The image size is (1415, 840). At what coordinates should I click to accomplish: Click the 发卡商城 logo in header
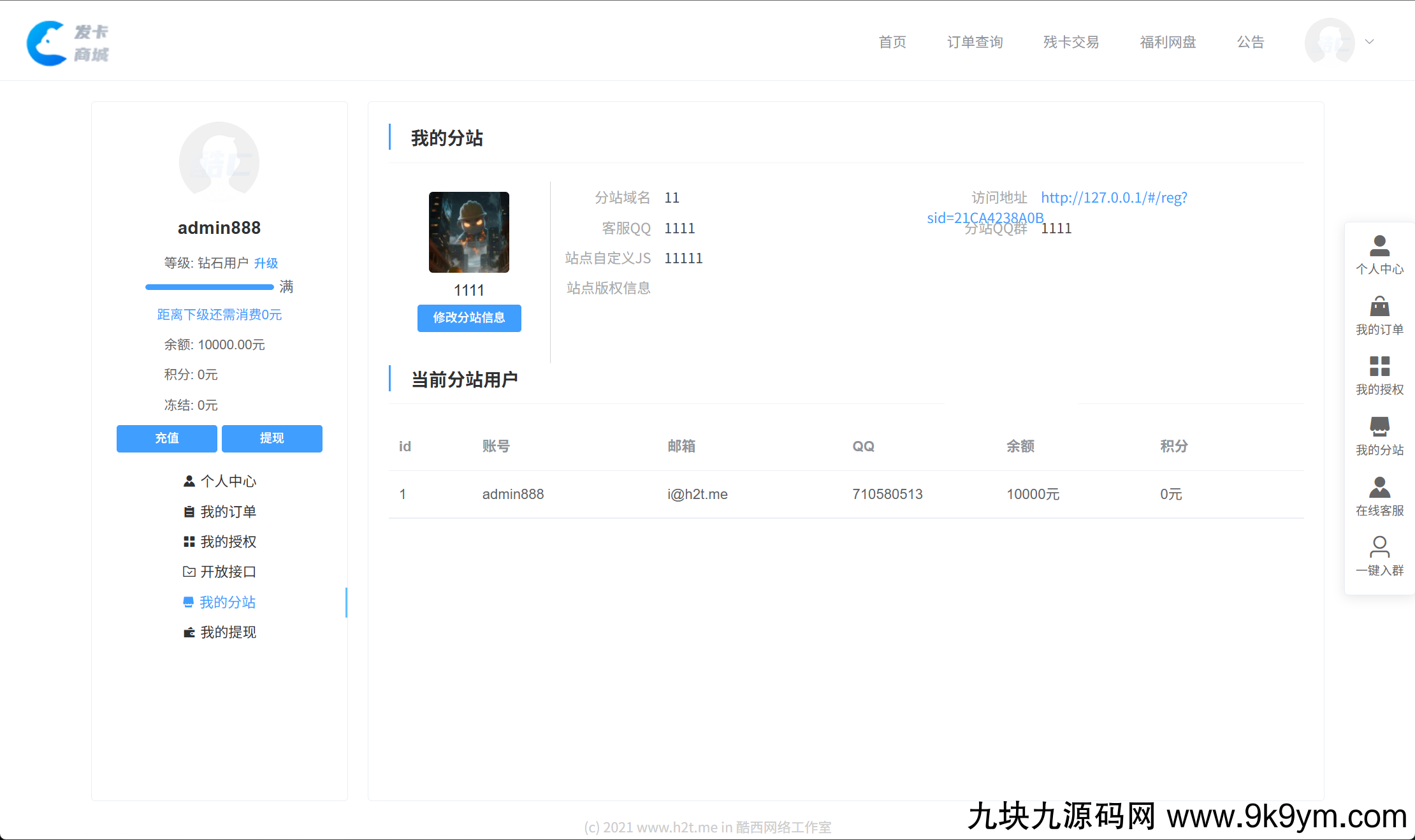68,43
